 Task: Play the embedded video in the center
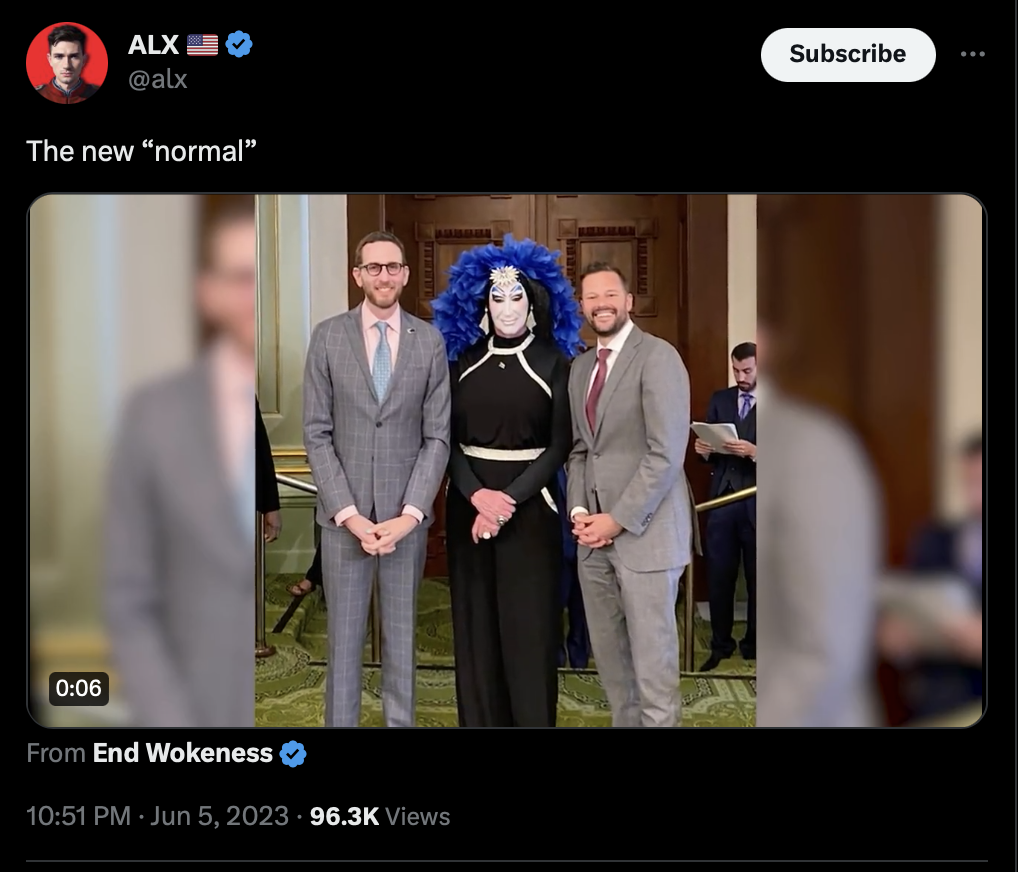pos(506,460)
